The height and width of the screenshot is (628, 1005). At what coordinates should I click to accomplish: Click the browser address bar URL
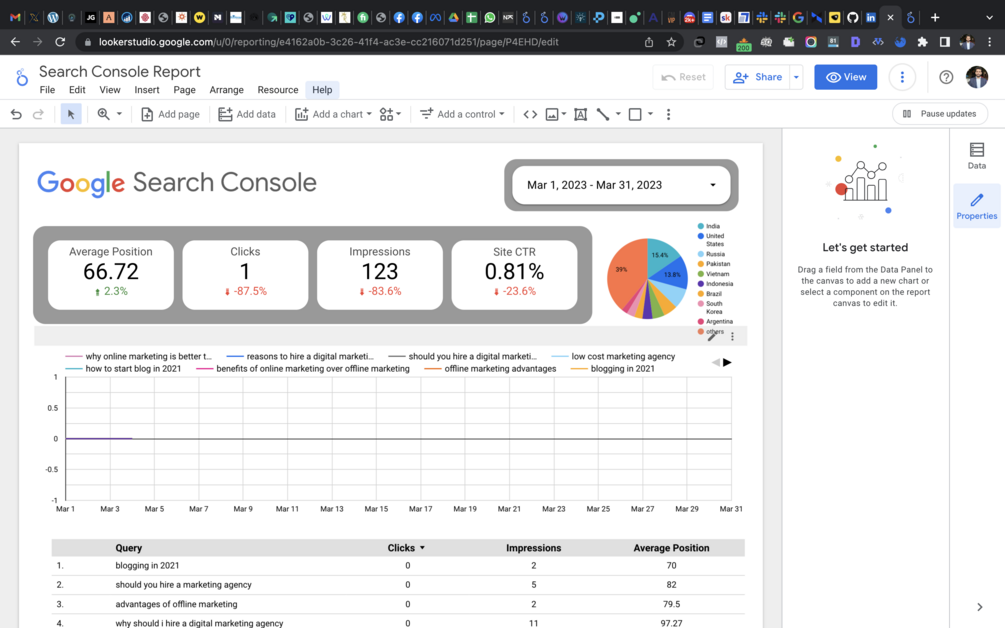coord(328,42)
